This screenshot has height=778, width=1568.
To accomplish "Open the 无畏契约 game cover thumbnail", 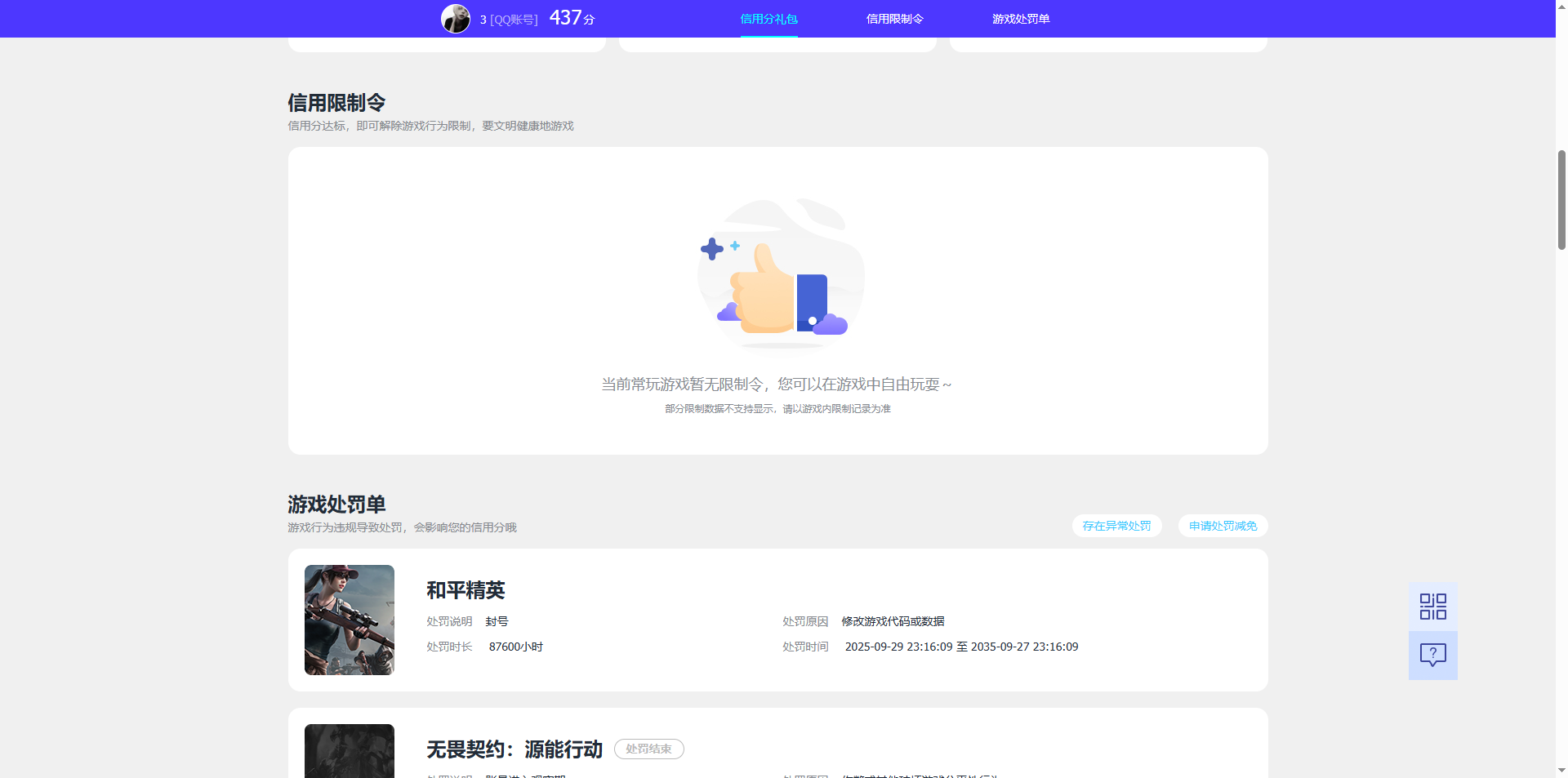I will click(350, 751).
